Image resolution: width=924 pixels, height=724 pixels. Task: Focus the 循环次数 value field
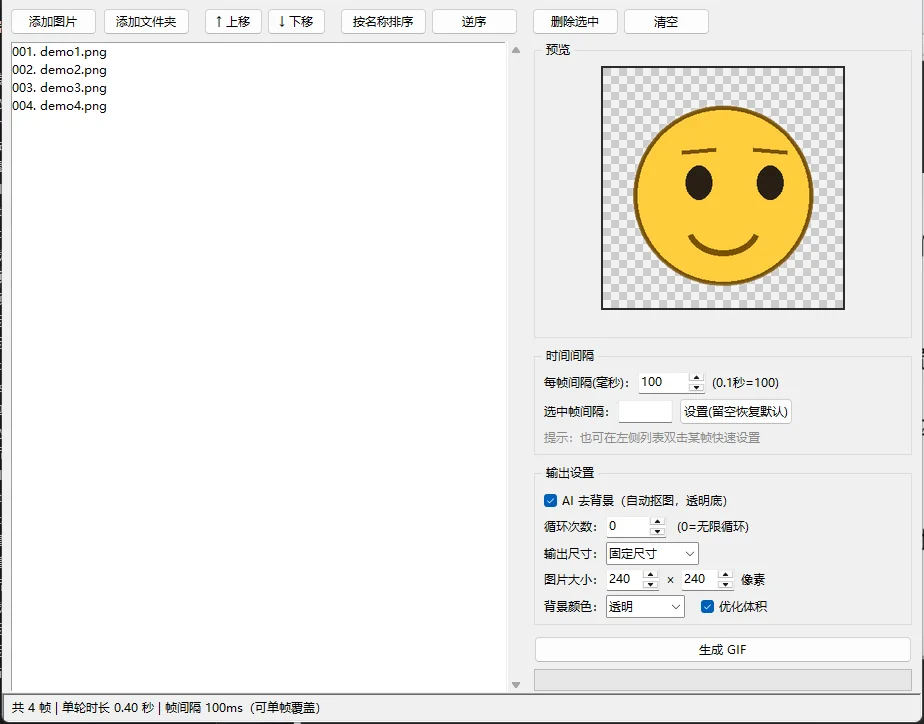click(628, 527)
